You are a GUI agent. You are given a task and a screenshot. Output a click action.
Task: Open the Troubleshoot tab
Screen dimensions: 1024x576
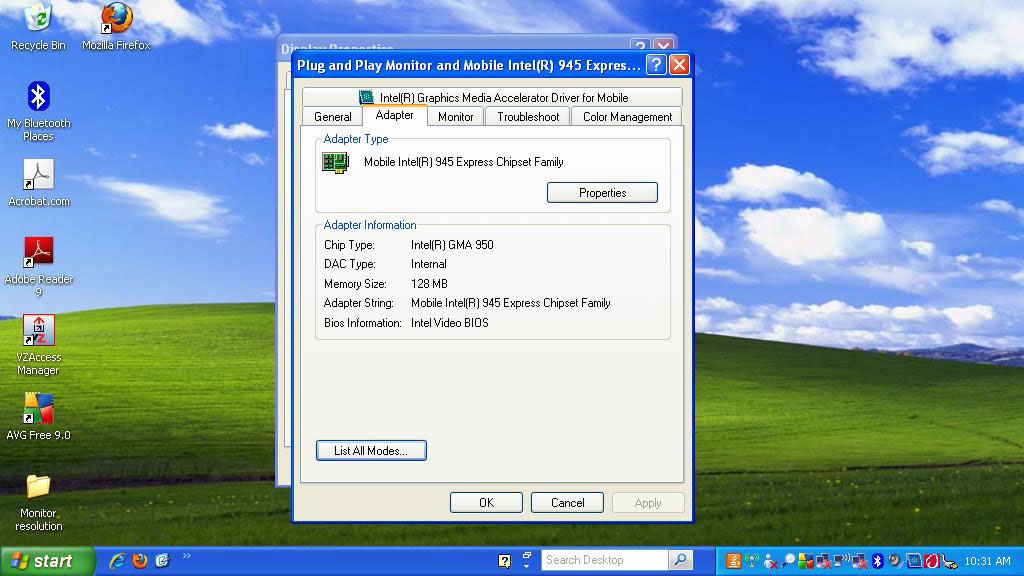528,117
